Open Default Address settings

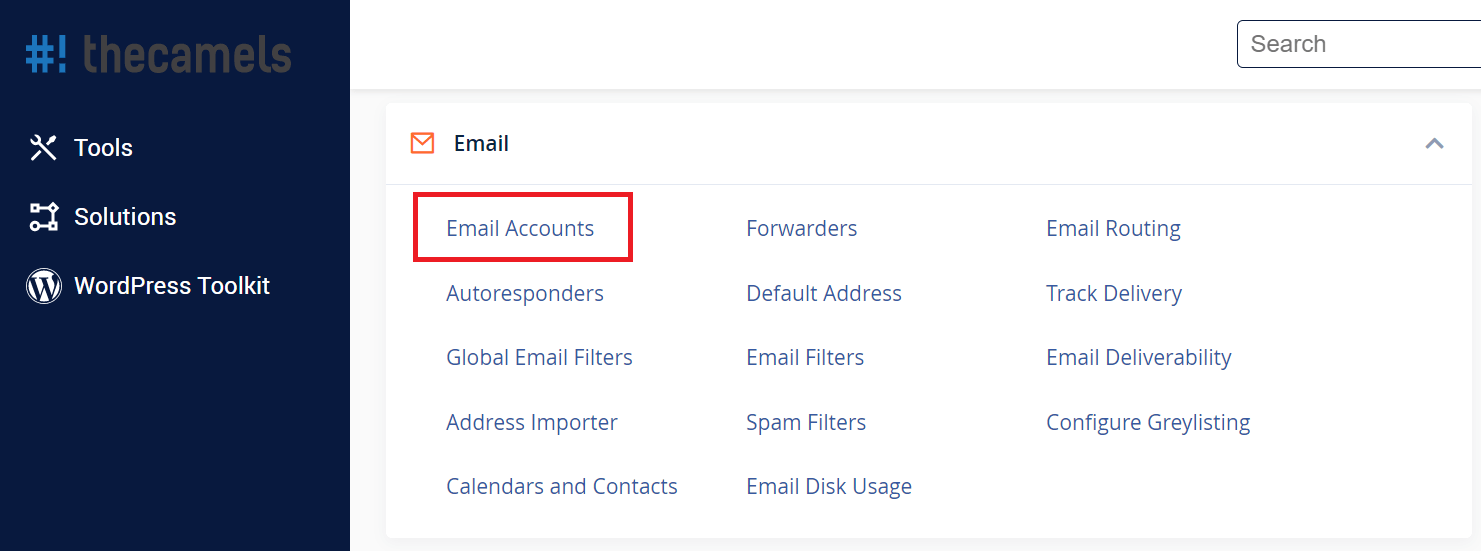click(x=824, y=293)
